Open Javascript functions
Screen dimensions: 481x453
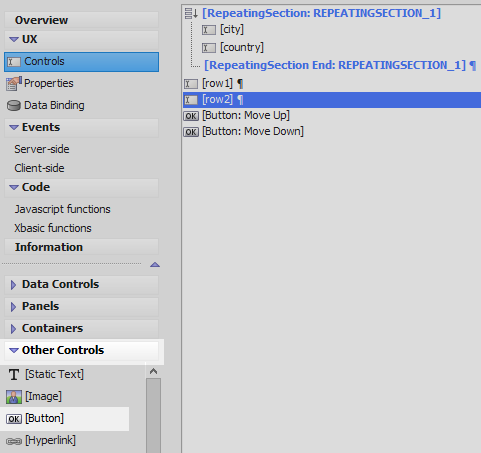click(x=62, y=209)
